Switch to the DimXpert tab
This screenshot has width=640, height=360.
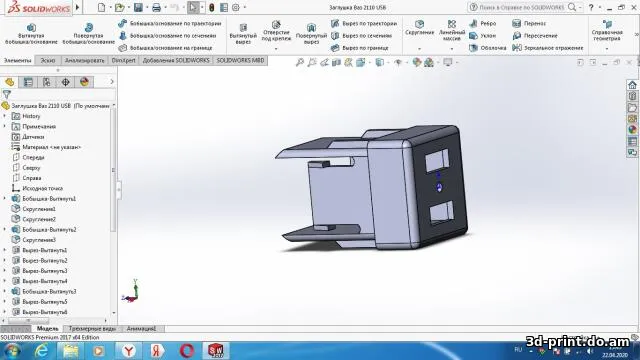point(124,60)
